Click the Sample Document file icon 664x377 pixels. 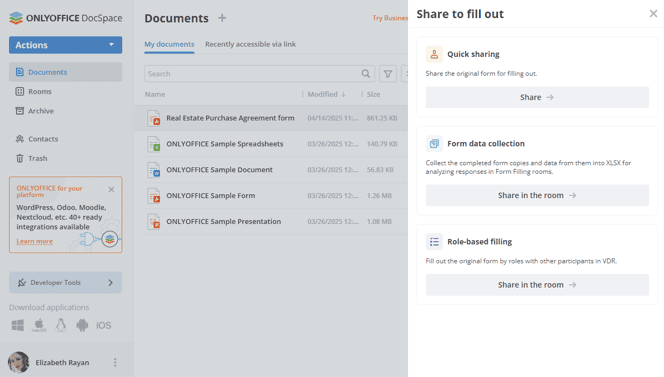coord(154,170)
